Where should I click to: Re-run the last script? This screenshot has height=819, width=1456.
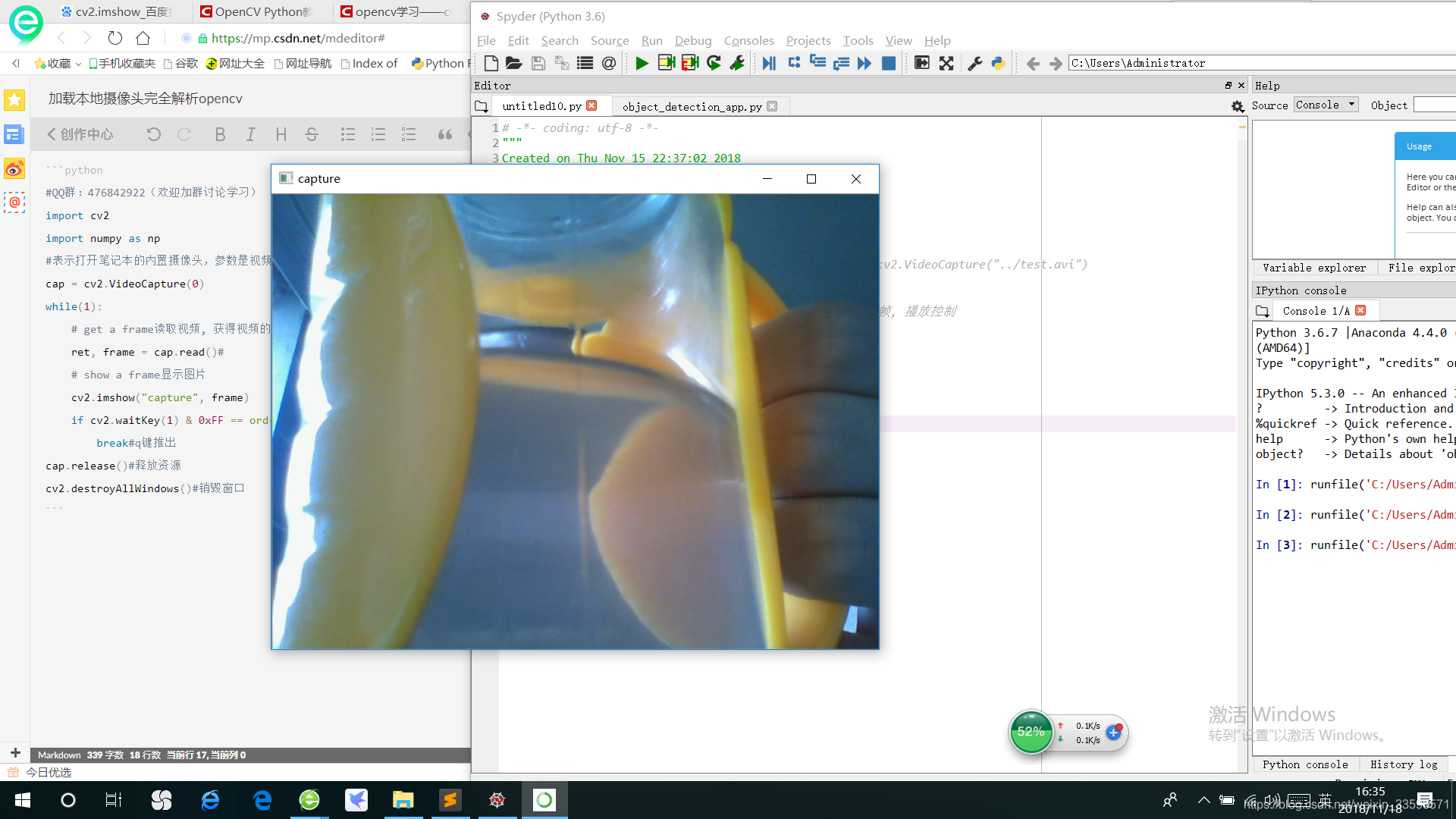click(714, 63)
